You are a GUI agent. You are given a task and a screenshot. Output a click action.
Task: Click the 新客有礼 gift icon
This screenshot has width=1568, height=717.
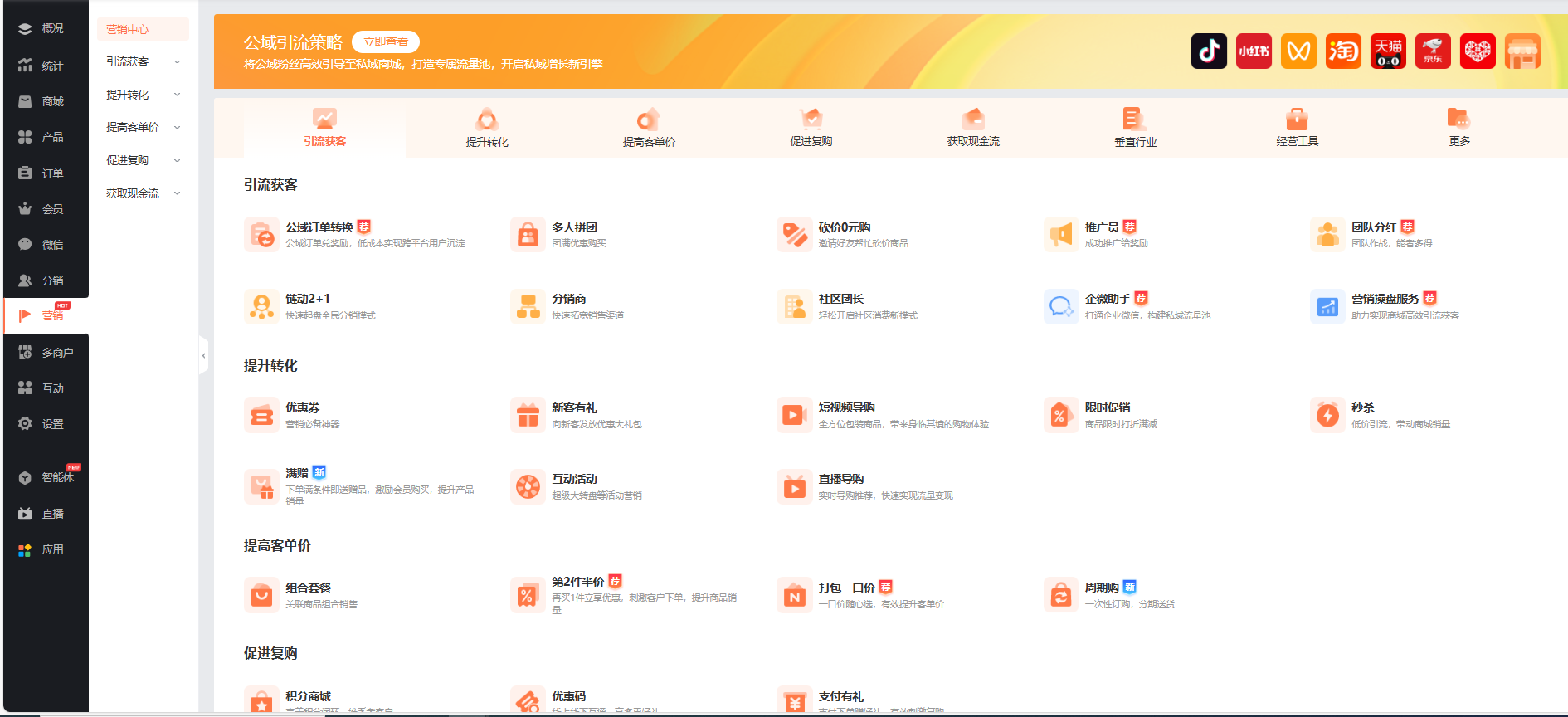point(528,415)
